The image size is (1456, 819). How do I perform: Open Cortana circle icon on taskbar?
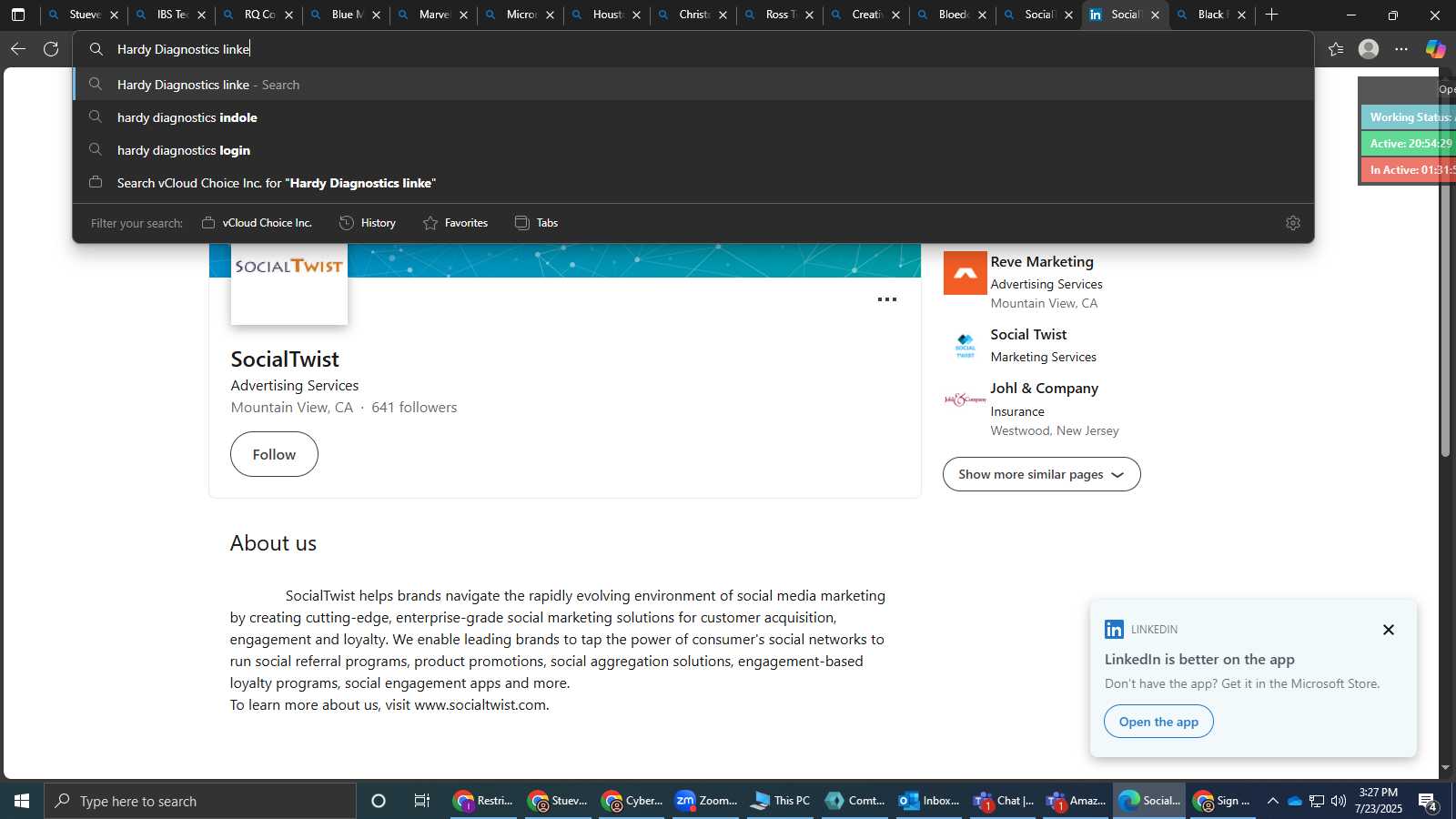[x=379, y=801]
